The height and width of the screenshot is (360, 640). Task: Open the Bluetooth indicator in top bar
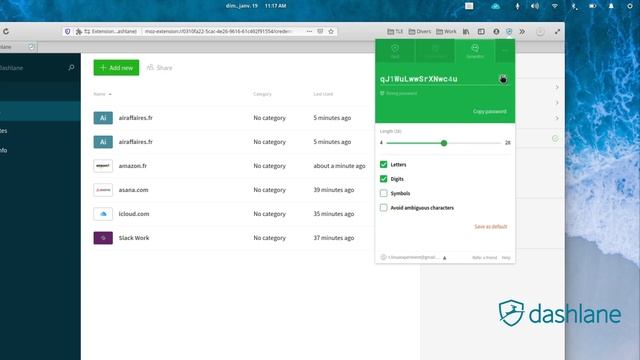point(574,6)
